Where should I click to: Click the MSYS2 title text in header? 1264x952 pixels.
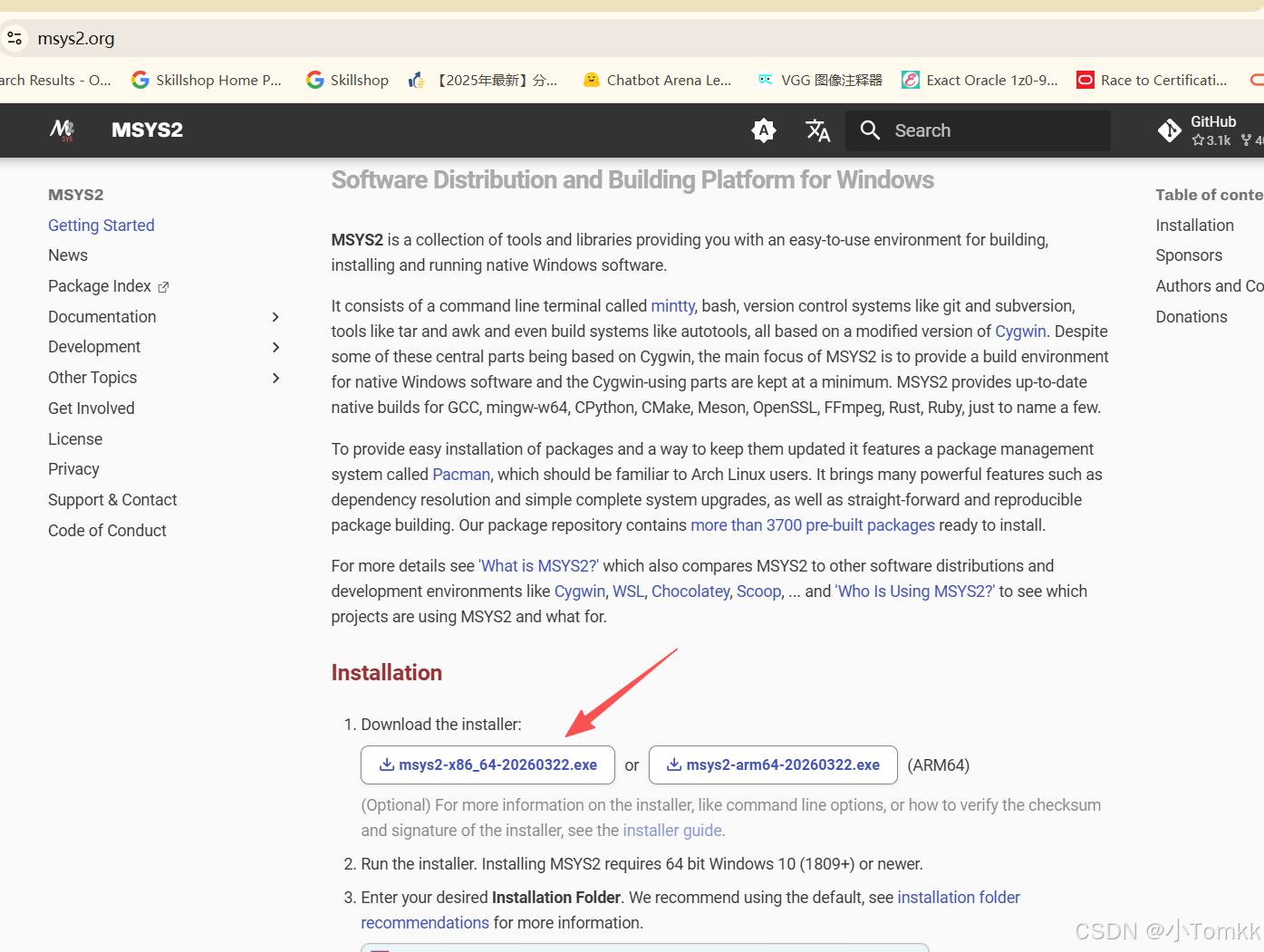tap(147, 130)
